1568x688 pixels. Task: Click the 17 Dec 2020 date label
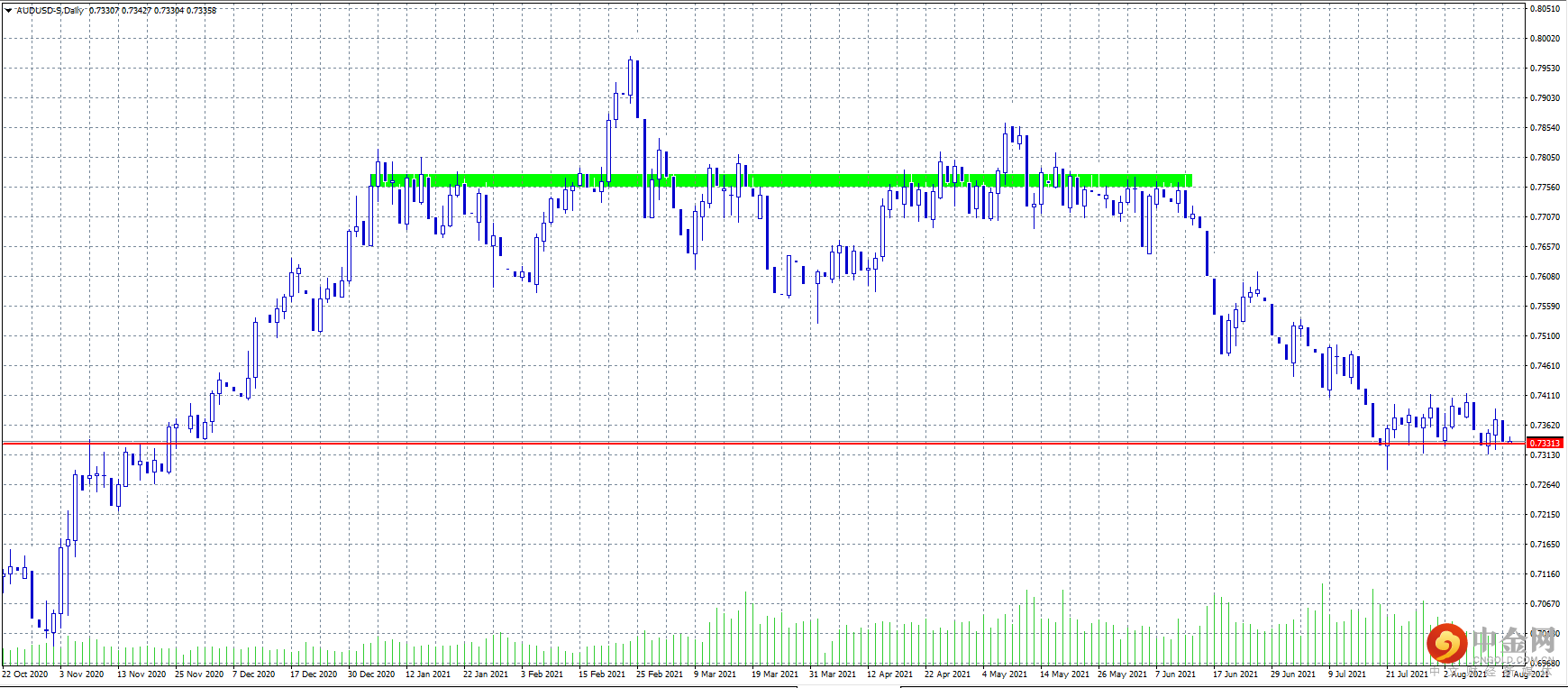(314, 674)
